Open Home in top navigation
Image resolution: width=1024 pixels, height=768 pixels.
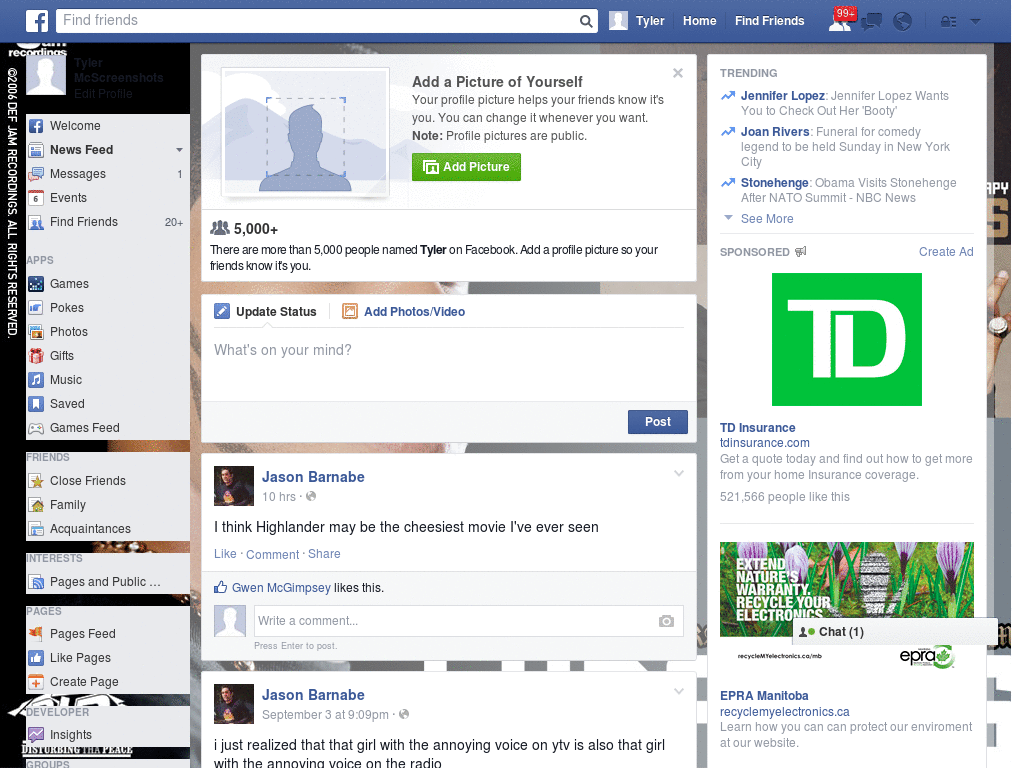(x=699, y=21)
